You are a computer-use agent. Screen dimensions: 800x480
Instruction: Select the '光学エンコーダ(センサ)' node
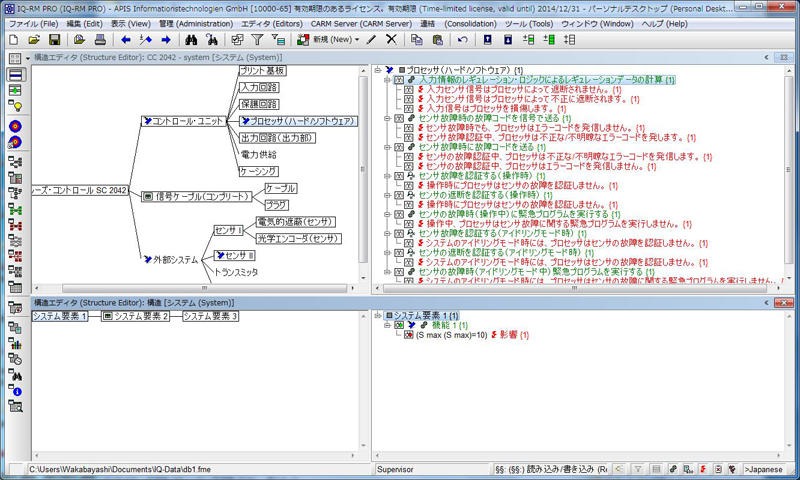(298, 238)
